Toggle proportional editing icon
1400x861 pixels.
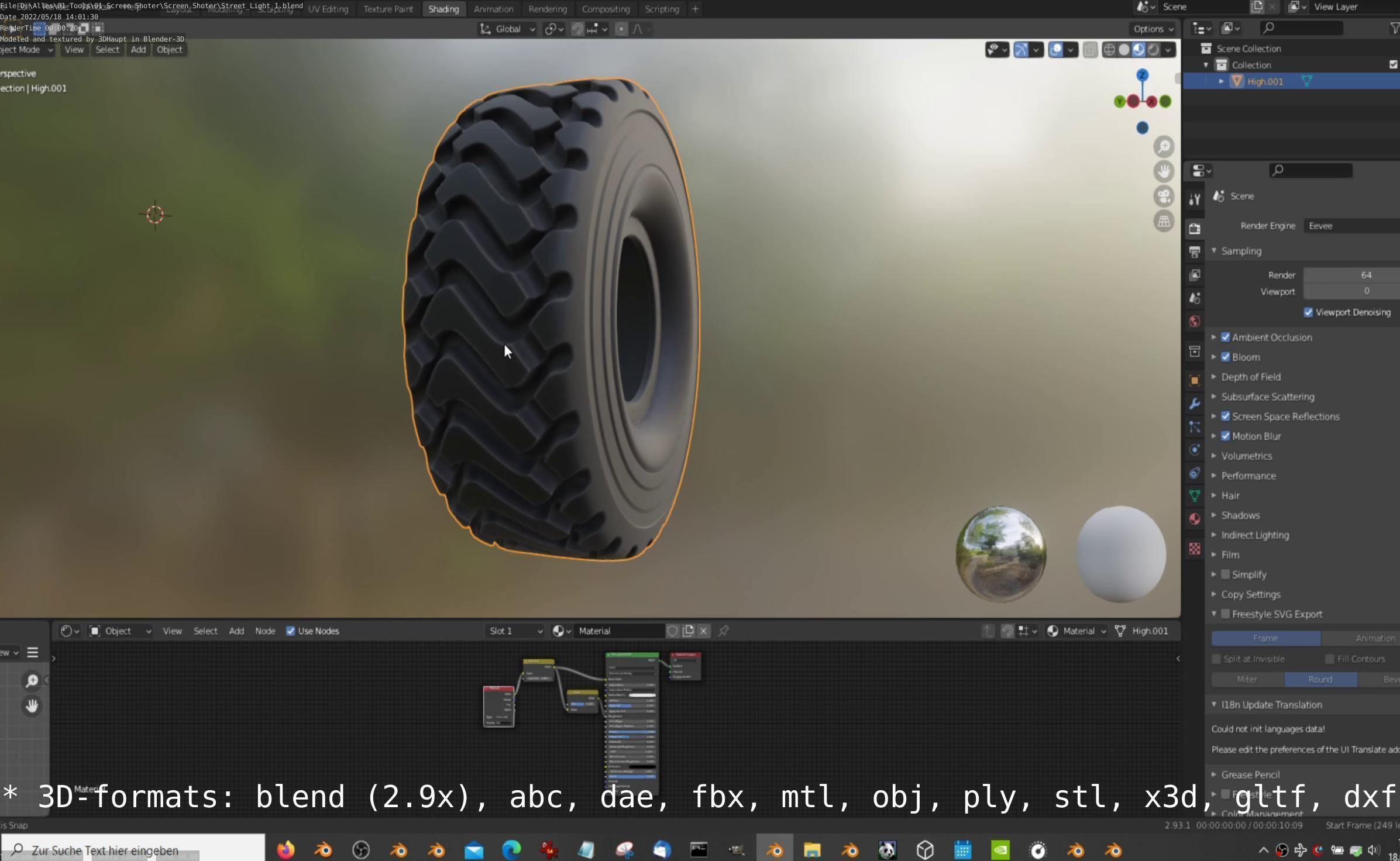pyautogui.click(x=621, y=29)
